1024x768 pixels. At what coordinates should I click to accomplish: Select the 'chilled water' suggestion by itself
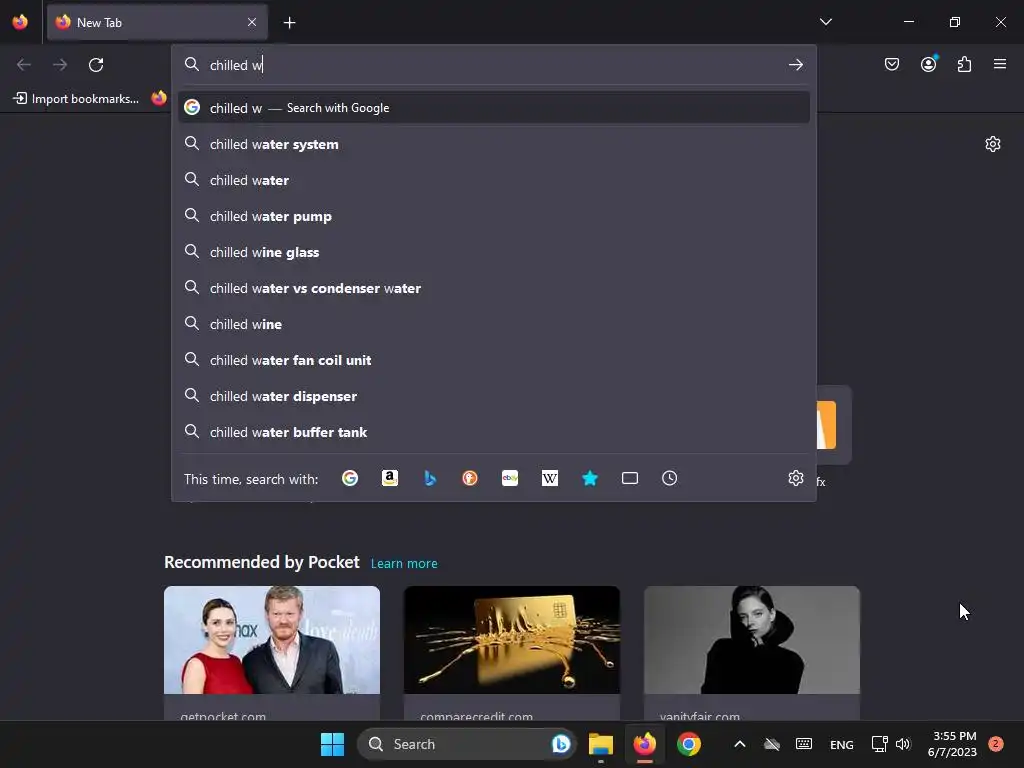494,180
